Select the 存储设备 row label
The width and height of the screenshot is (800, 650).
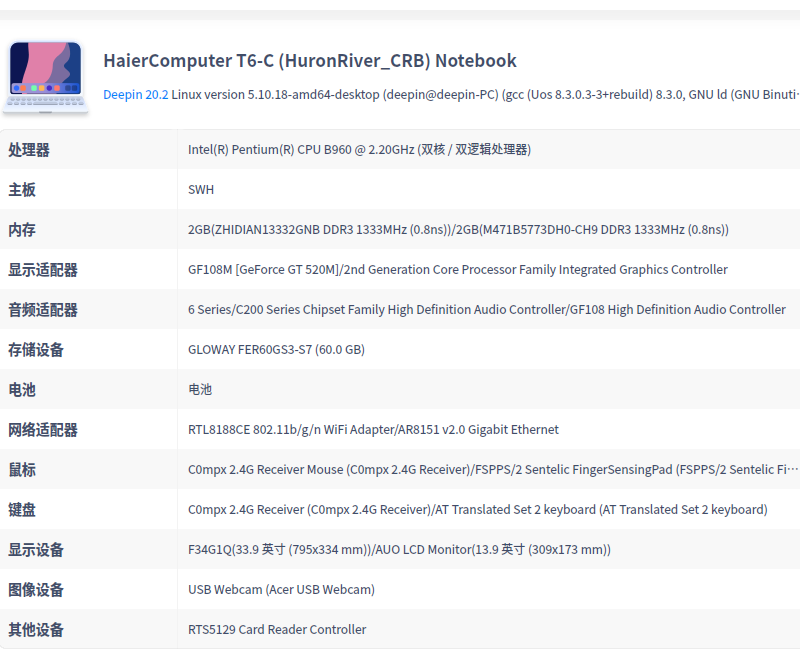pyautogui.click(x=36, y=350)
